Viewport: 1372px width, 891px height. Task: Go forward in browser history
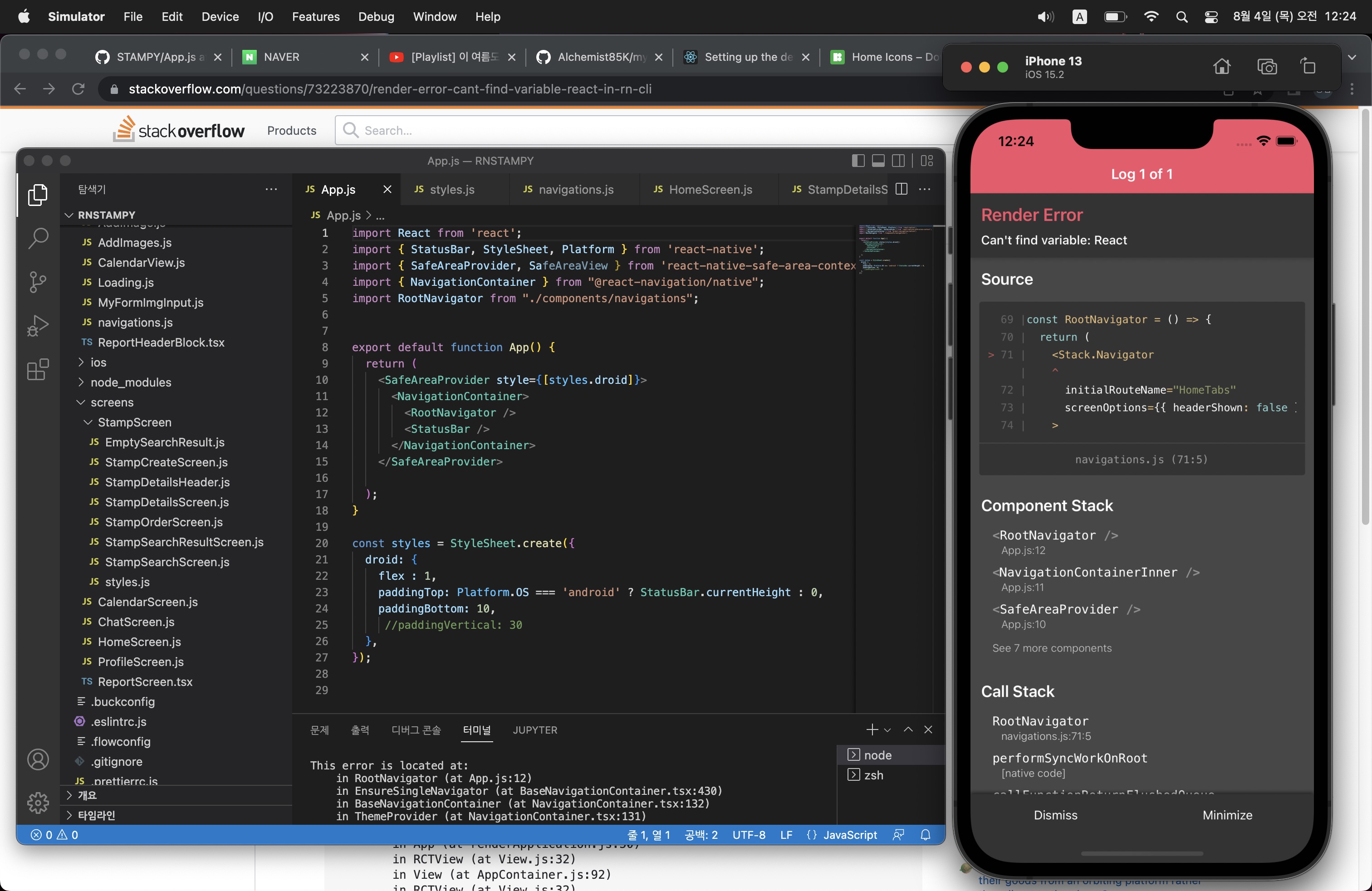tap(49, 89)
